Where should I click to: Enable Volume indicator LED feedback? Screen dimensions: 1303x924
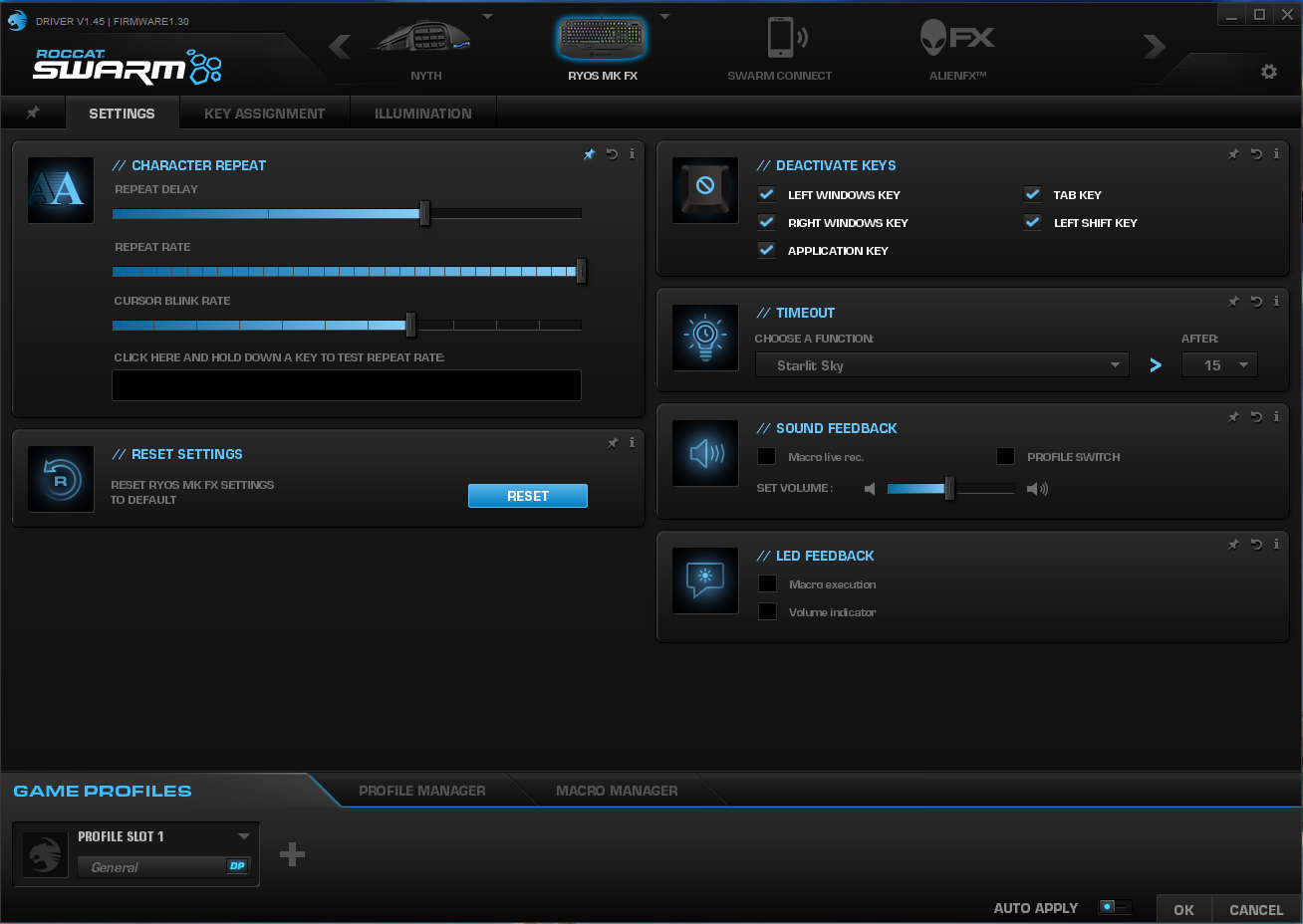pyautogui.click(x=768, y=611)
